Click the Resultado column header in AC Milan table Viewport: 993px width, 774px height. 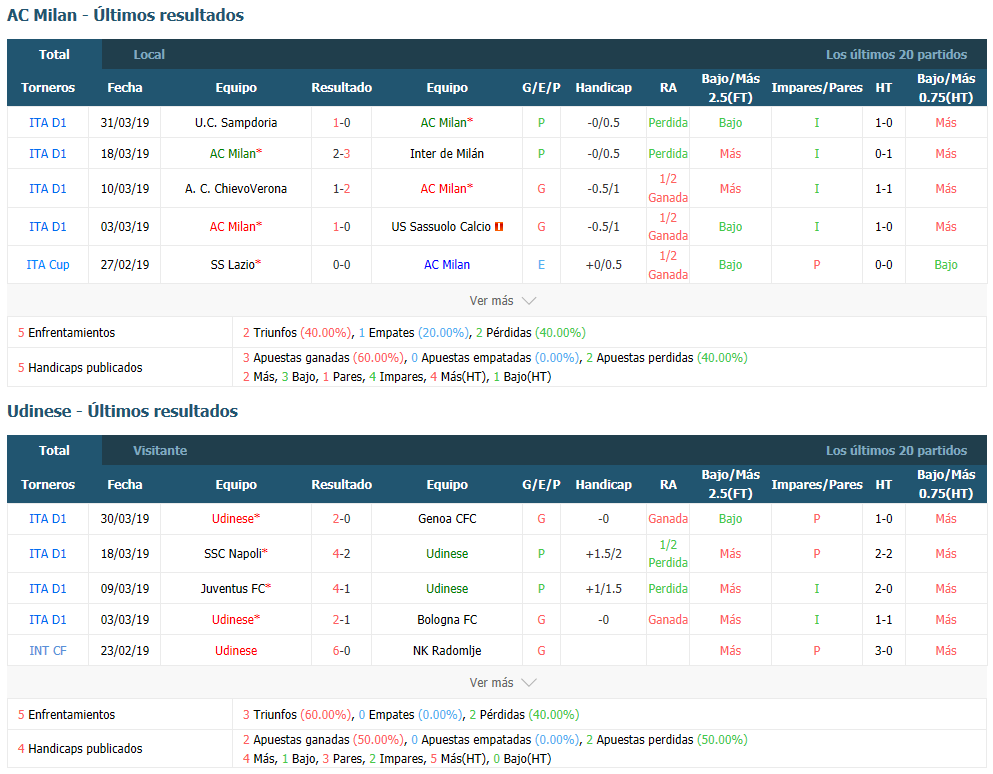(341, 88)
